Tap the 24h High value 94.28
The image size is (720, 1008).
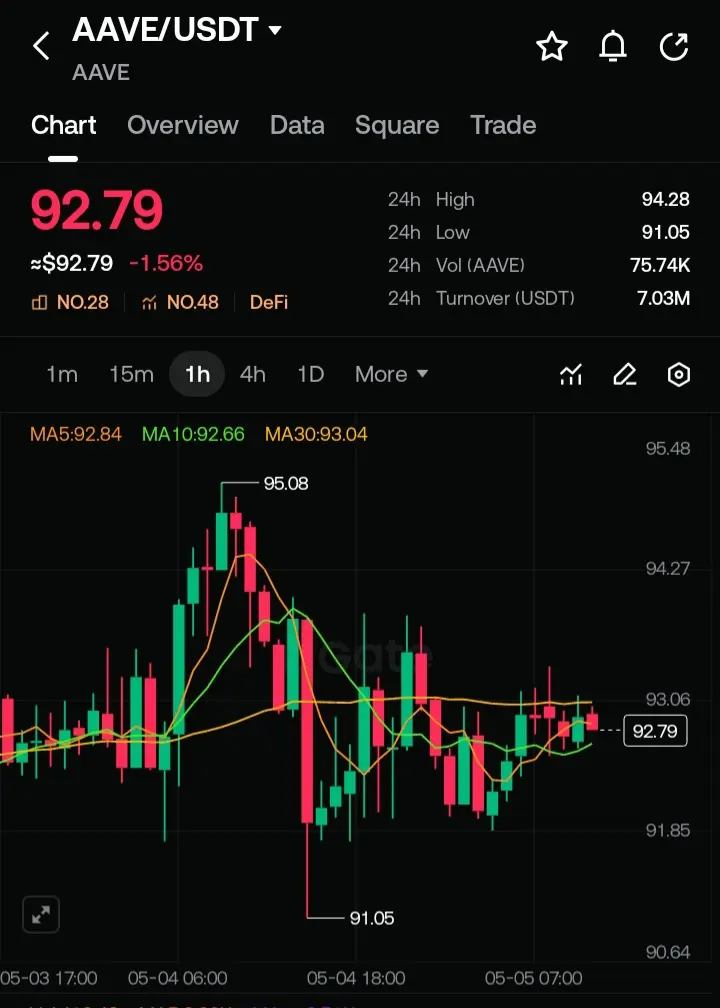point(665,199)
